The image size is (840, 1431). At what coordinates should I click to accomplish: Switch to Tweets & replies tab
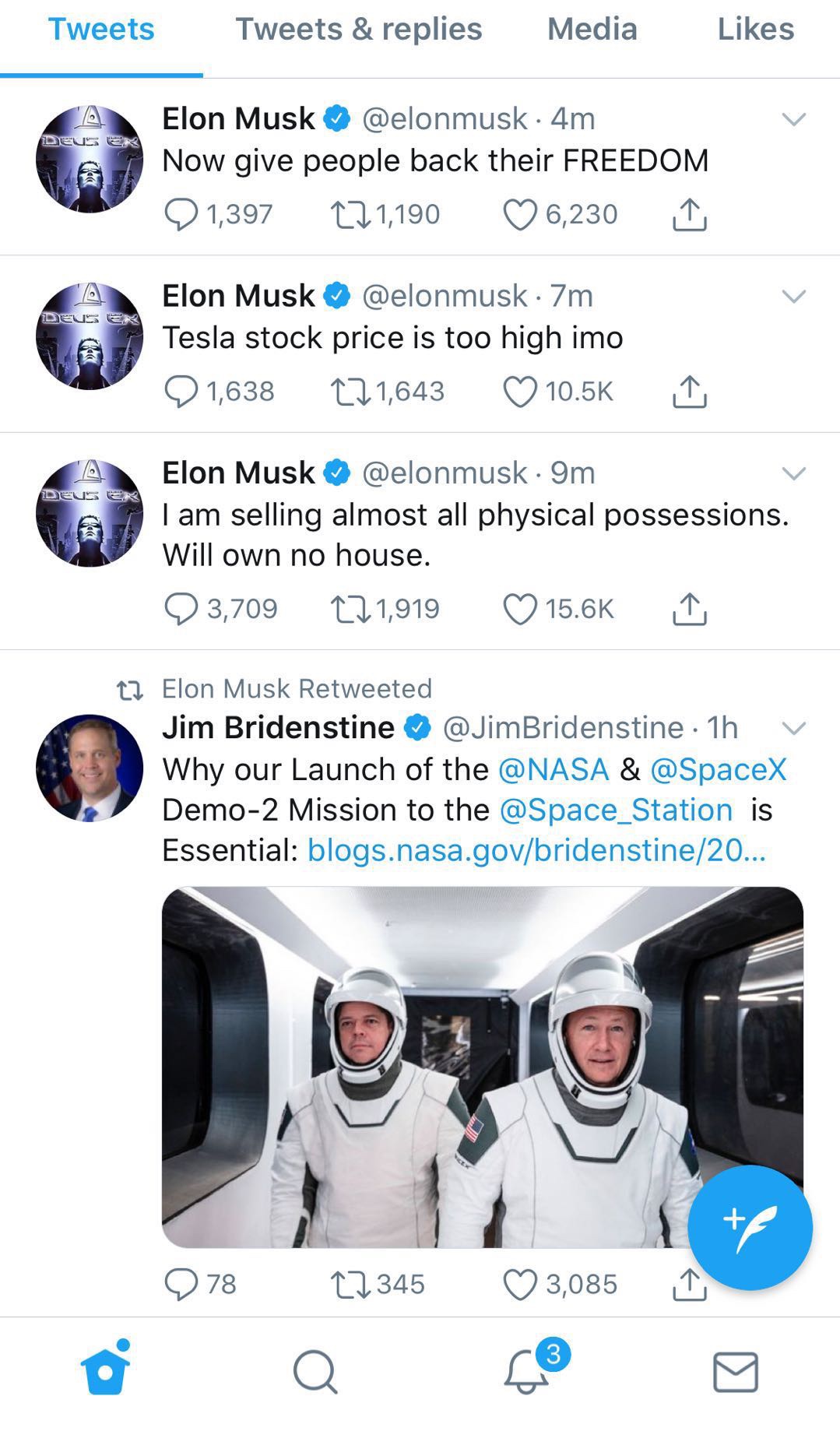point(359,30)
